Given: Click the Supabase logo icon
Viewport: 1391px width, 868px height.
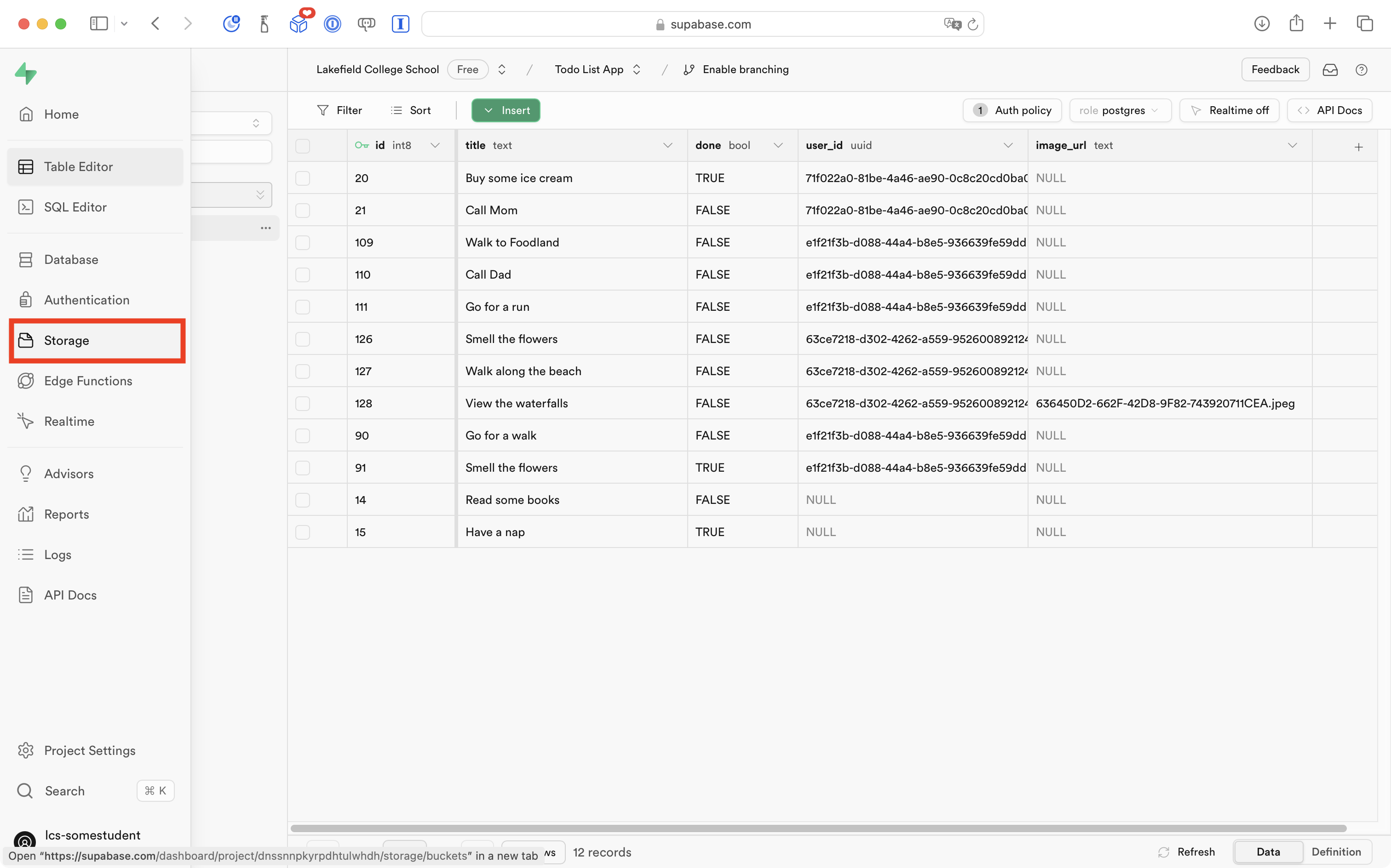Looking at the screenshot, I should [26, 74].
